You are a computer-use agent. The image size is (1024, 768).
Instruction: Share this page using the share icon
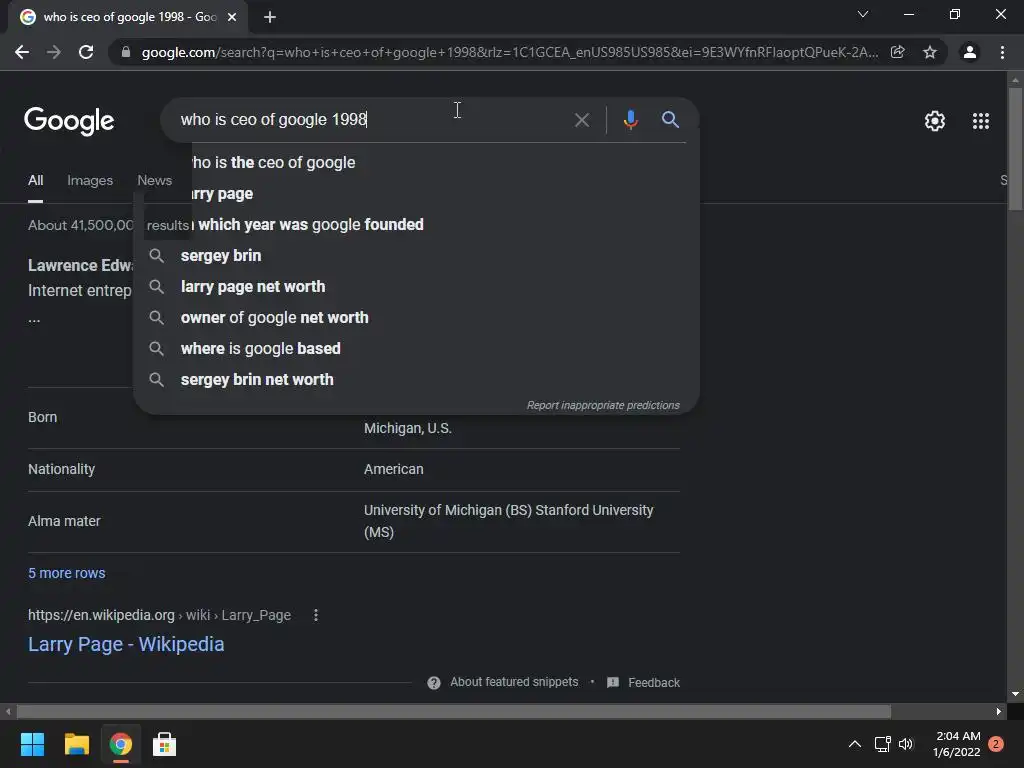point(898,52)
